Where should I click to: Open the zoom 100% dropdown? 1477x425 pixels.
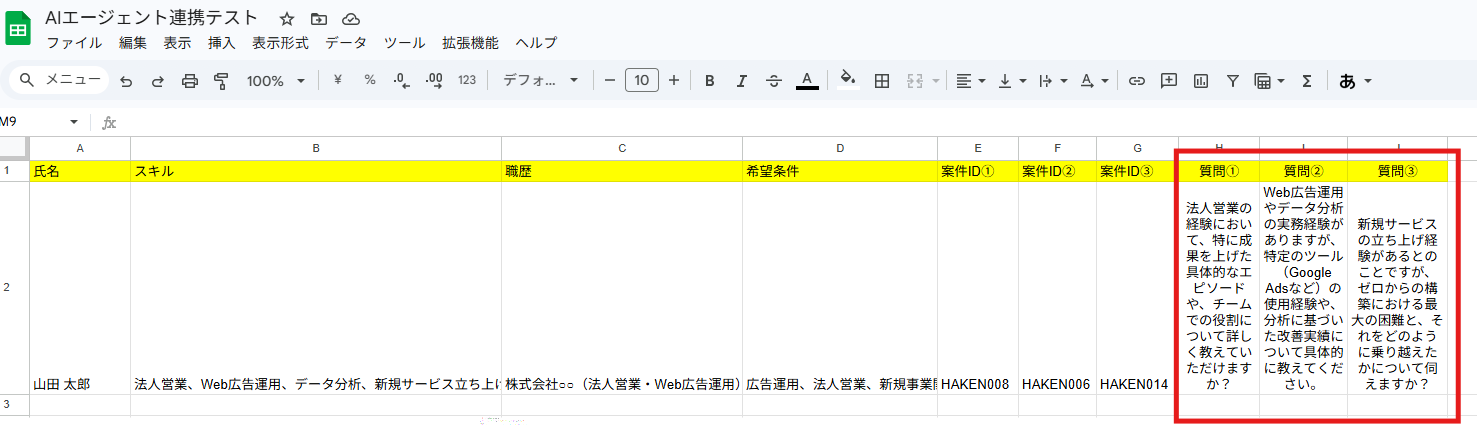[x=276, y=81]
